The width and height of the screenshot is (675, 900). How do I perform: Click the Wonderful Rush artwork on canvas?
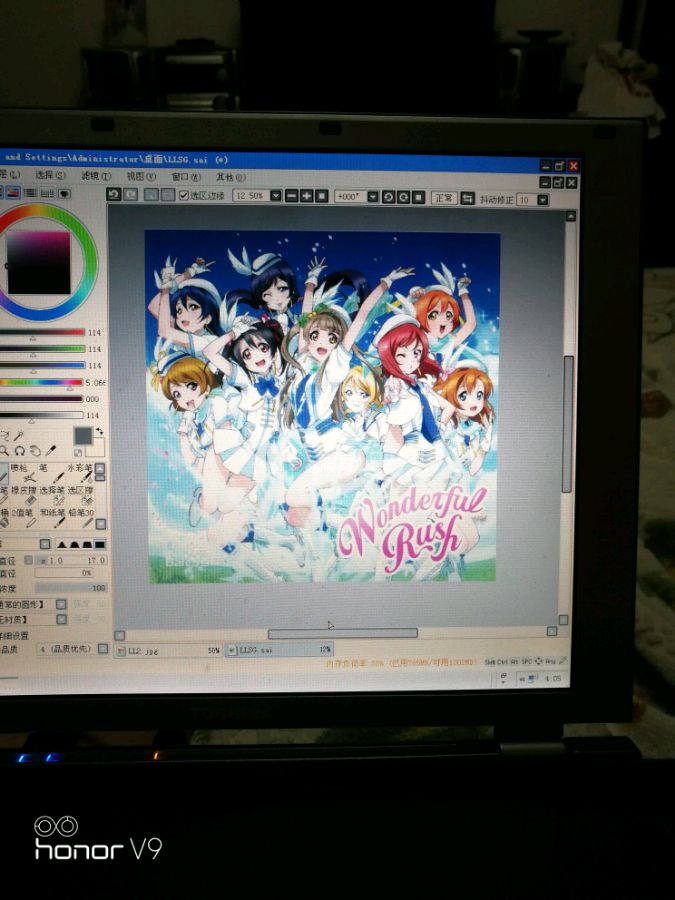point(323,406)
